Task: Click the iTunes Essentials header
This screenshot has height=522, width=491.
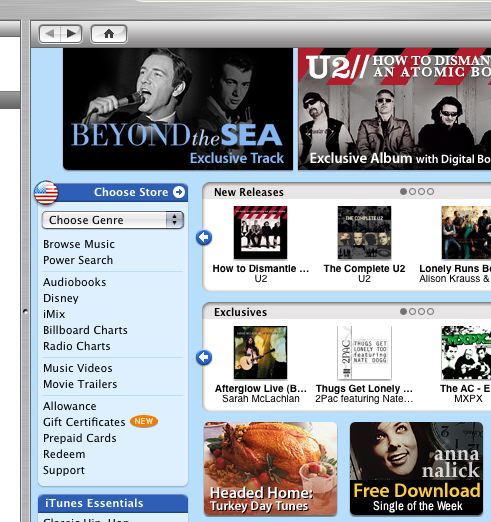Action: (113, 503)
